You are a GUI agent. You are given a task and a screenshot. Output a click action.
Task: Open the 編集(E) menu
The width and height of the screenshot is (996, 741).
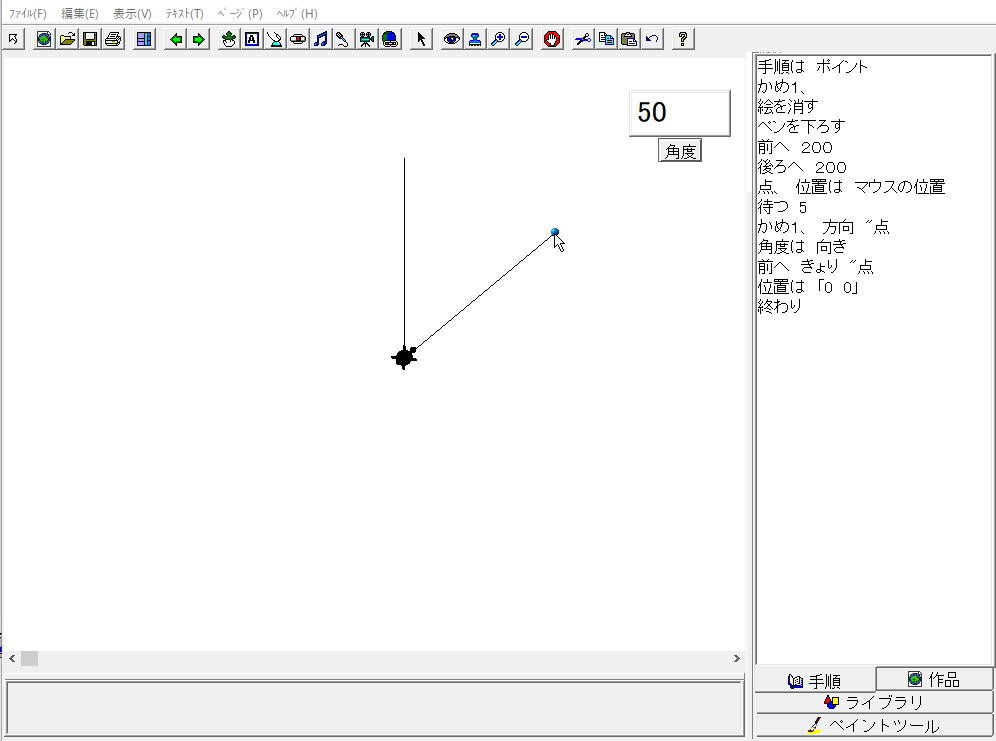[80, 14]
